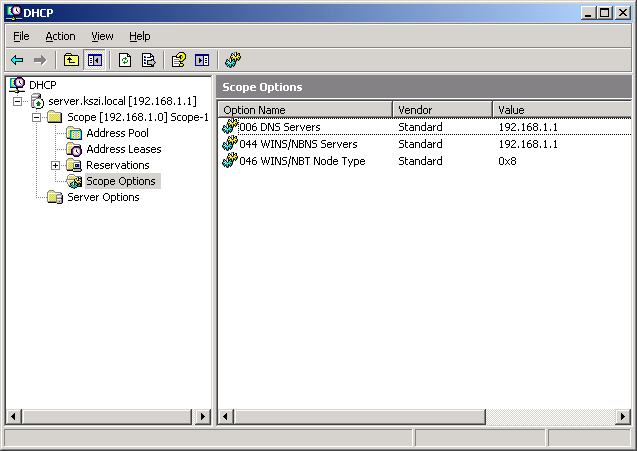Open Help via question mark toolbar icon
This screenshot has height=451, width=637.
pos(179,61)
